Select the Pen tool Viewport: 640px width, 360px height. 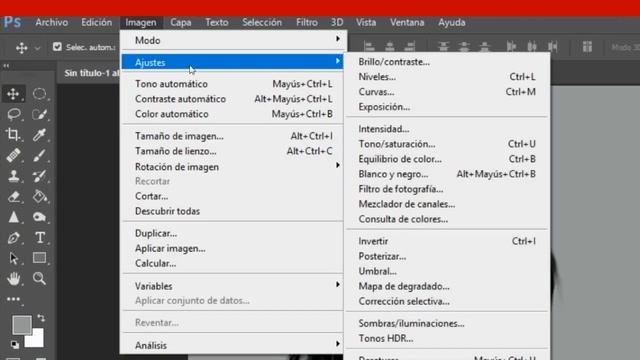tap(13, 238)
